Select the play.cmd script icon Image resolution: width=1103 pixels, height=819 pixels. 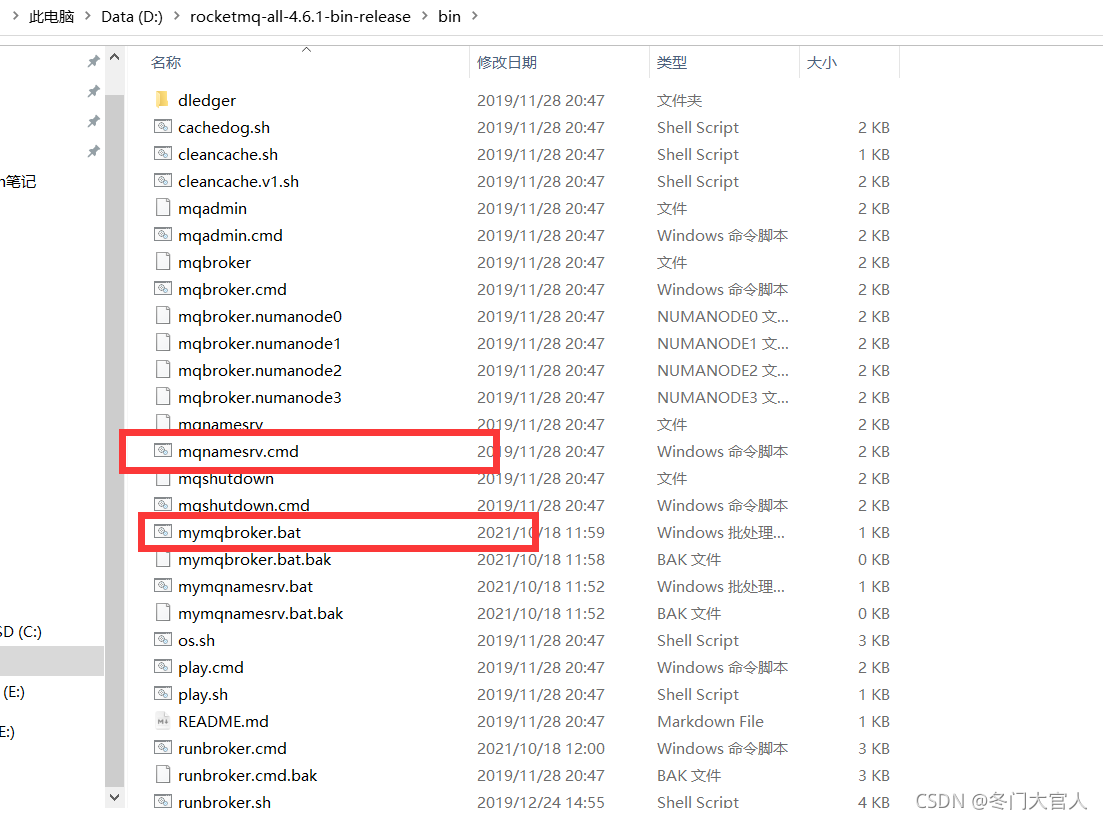pyautogui.click(x=162, y=667)
